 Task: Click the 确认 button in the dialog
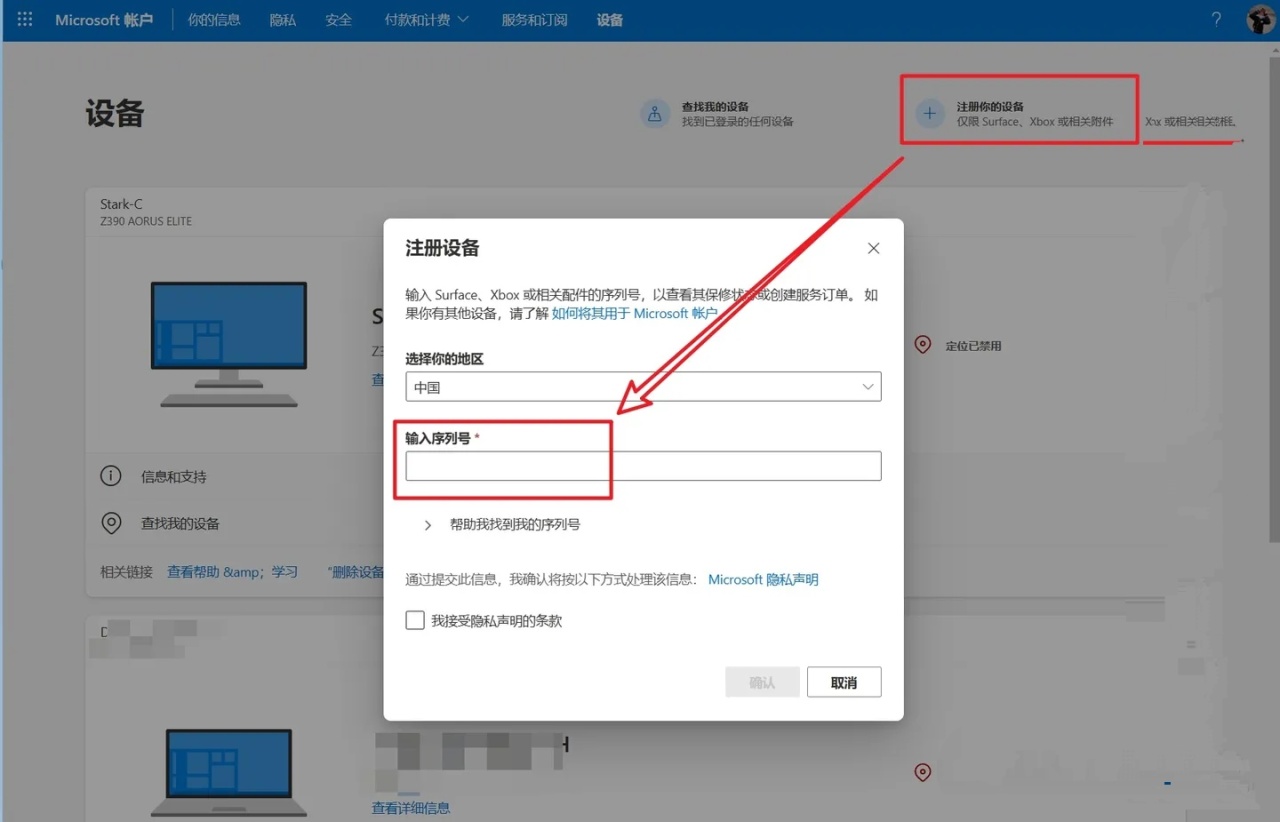point(762,682)
